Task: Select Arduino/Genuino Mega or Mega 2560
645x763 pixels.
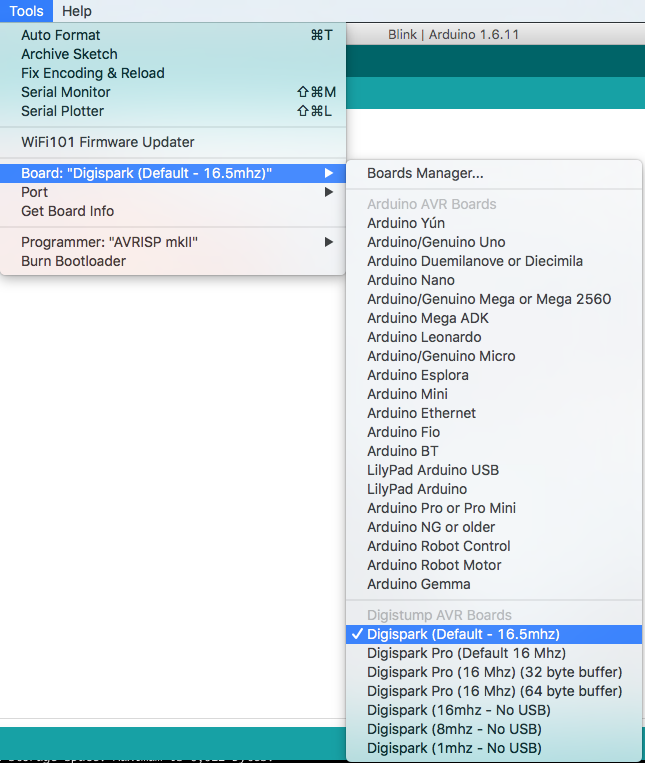Action: [x=494, y=299]
